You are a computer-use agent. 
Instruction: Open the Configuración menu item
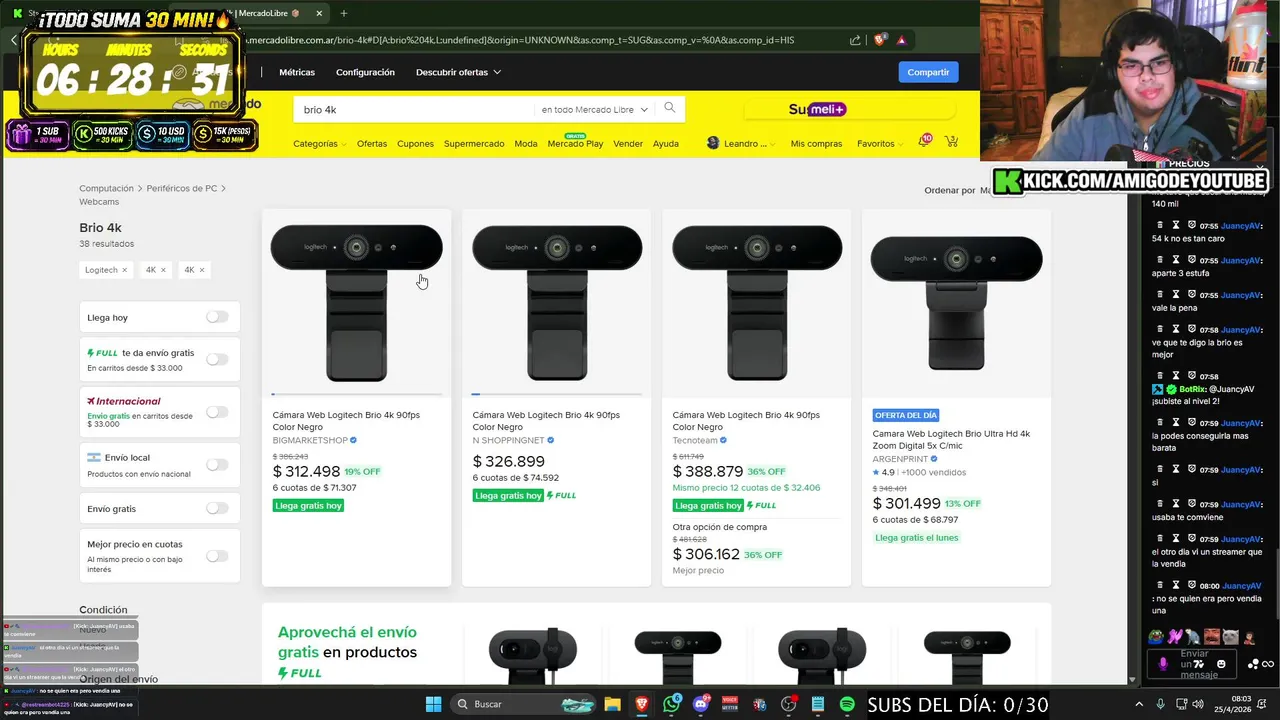coord(365,72)
